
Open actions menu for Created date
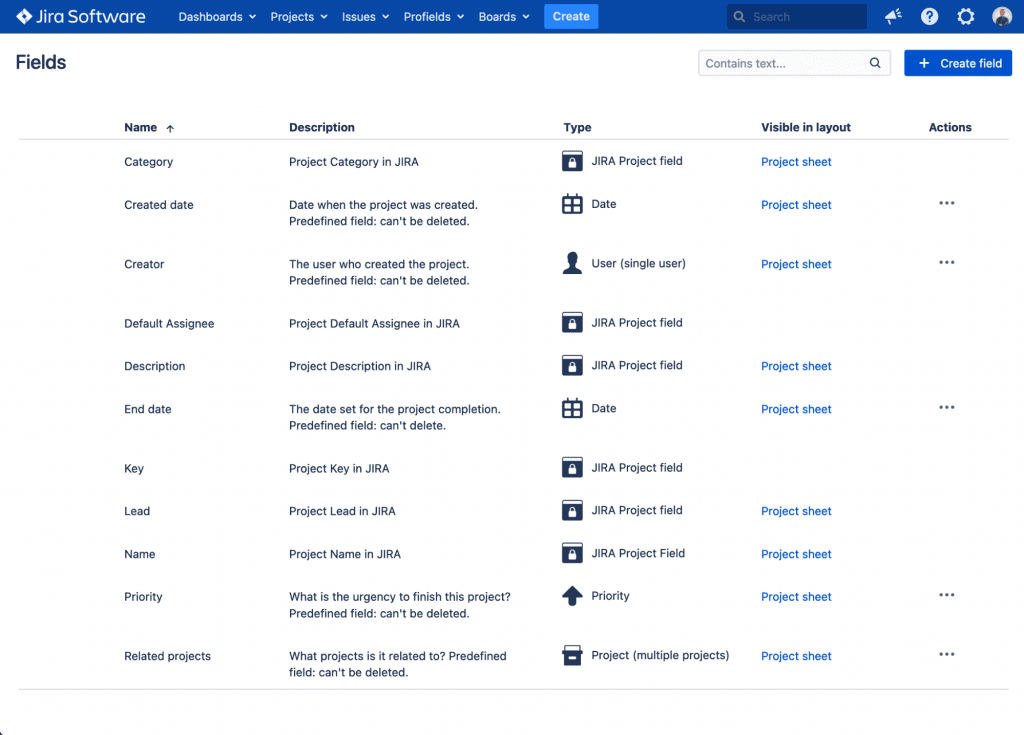946,204
